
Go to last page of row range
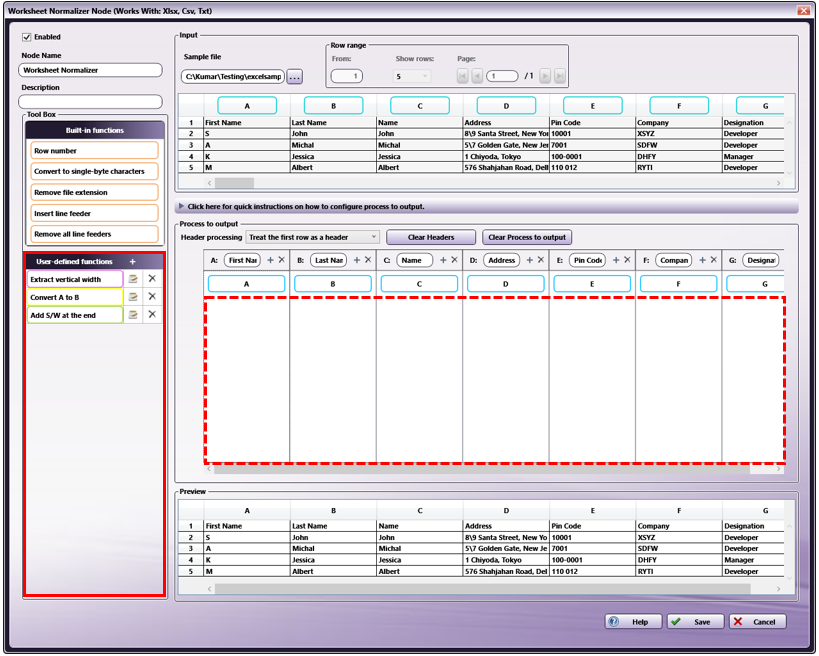point(559,76)
